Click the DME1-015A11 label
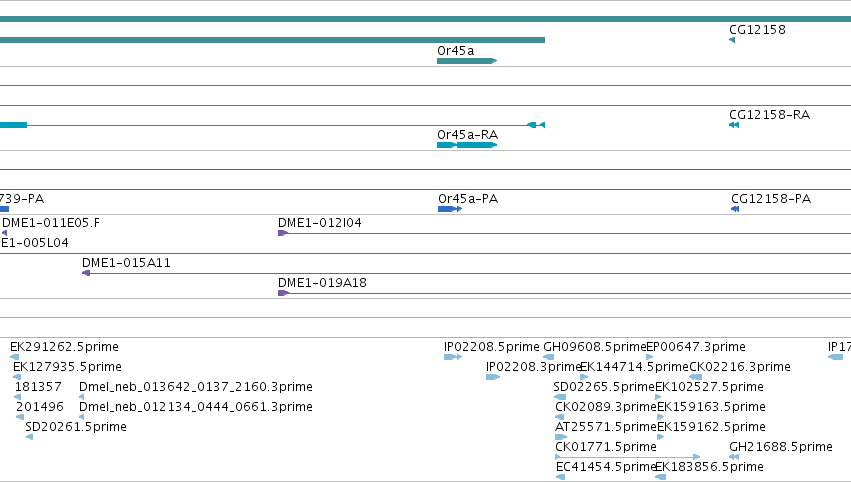 [x=126, y=263]
